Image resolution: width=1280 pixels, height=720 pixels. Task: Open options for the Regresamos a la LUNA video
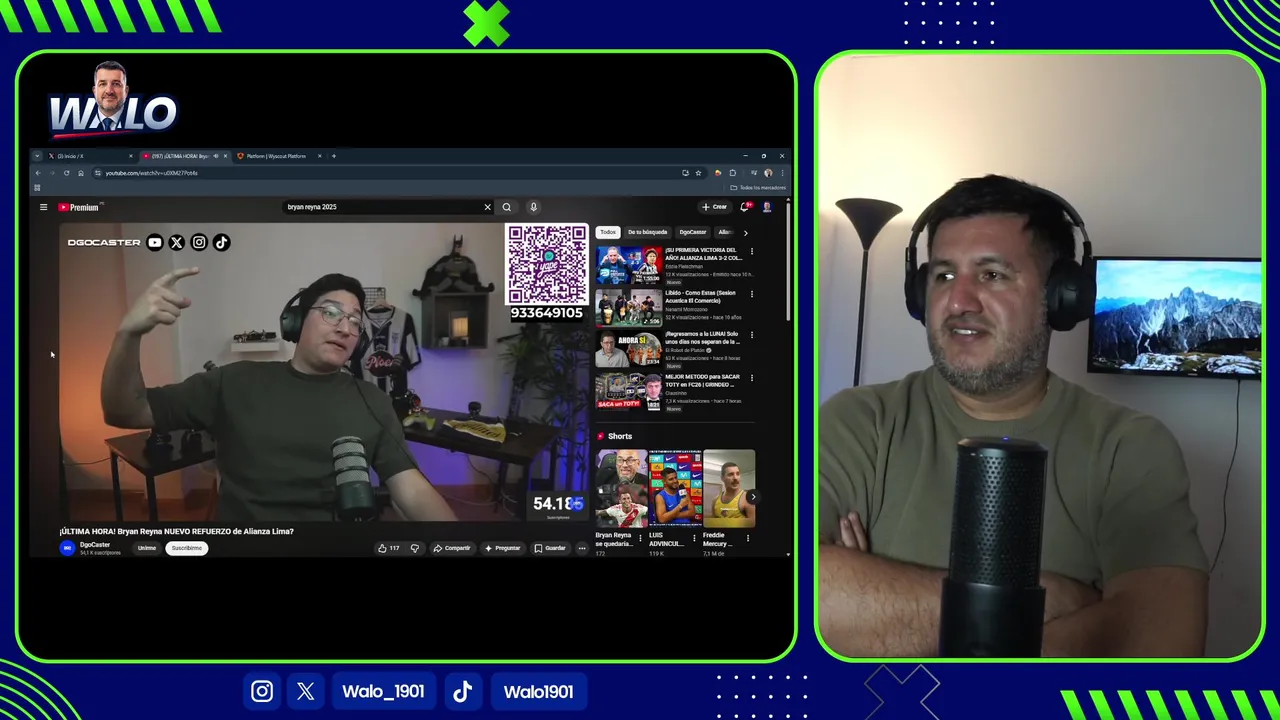tap(751, 335)
